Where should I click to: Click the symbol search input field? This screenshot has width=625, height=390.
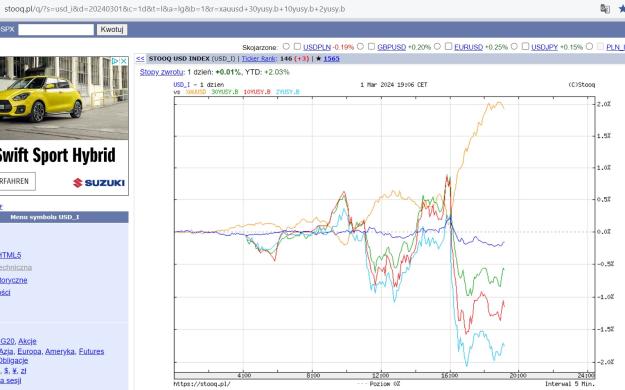point(56,30)
